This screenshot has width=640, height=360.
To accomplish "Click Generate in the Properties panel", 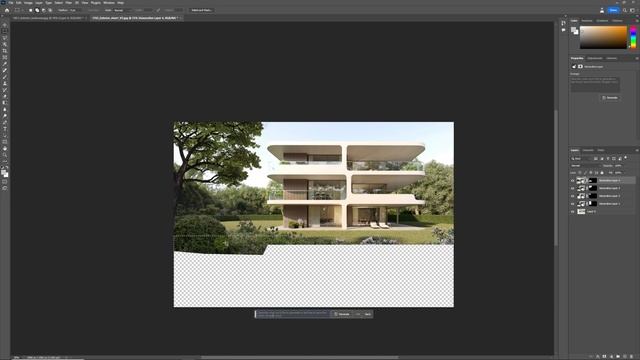I will (x=610, y=98).
